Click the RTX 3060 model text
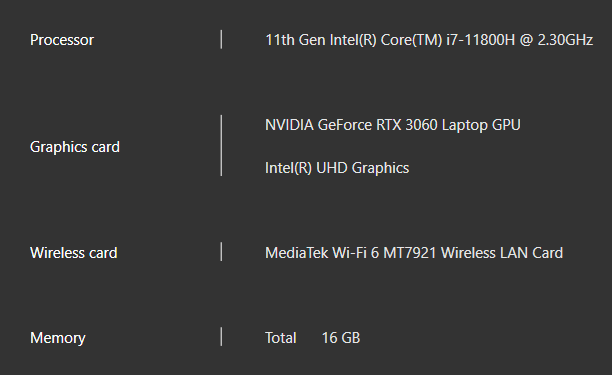The width and height of the screenshot is (612, 375). 407,125
